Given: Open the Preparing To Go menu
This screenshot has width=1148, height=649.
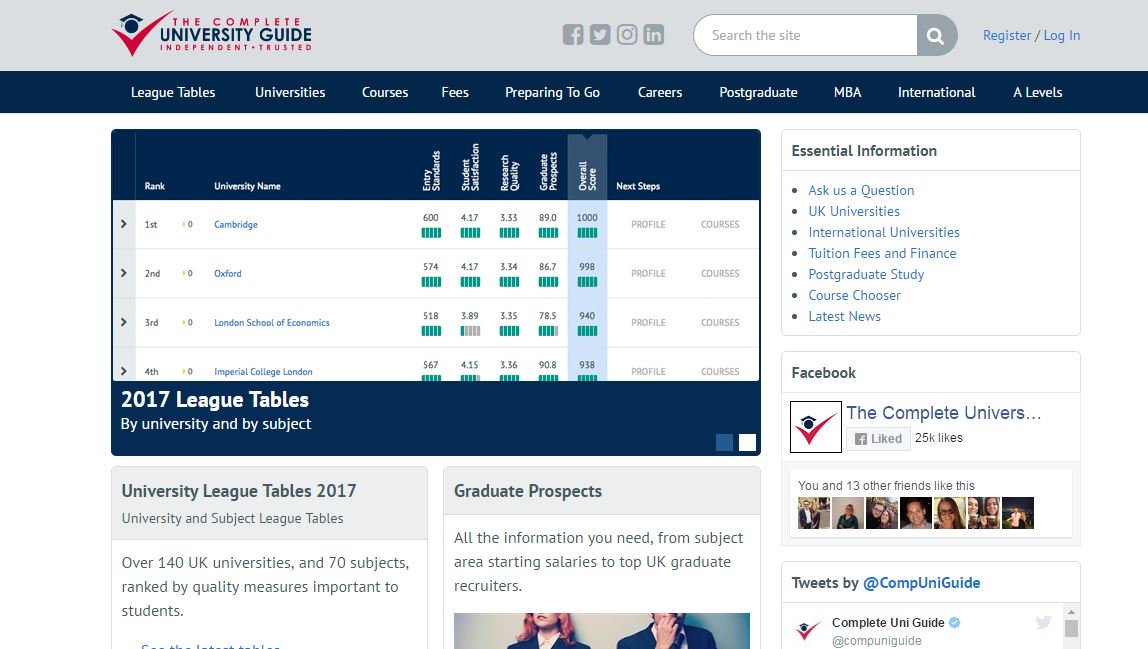Looking at the screenshot, I should click(552, 92).
